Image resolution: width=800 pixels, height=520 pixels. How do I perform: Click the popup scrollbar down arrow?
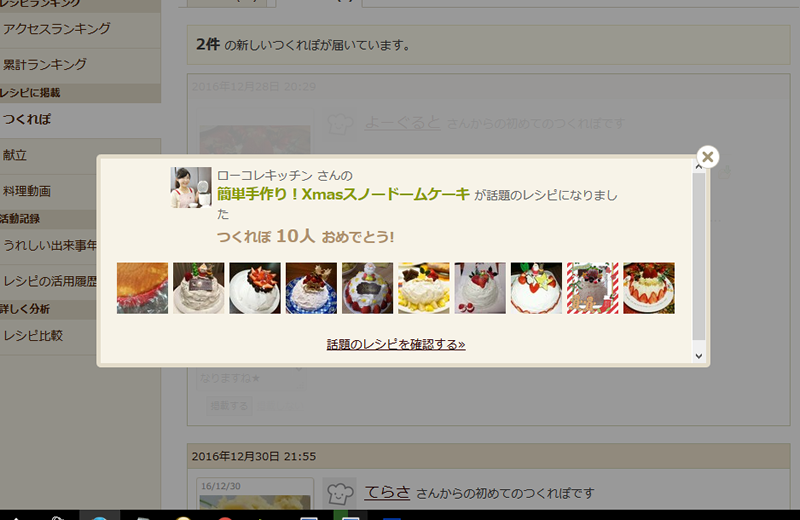point(699,356)
